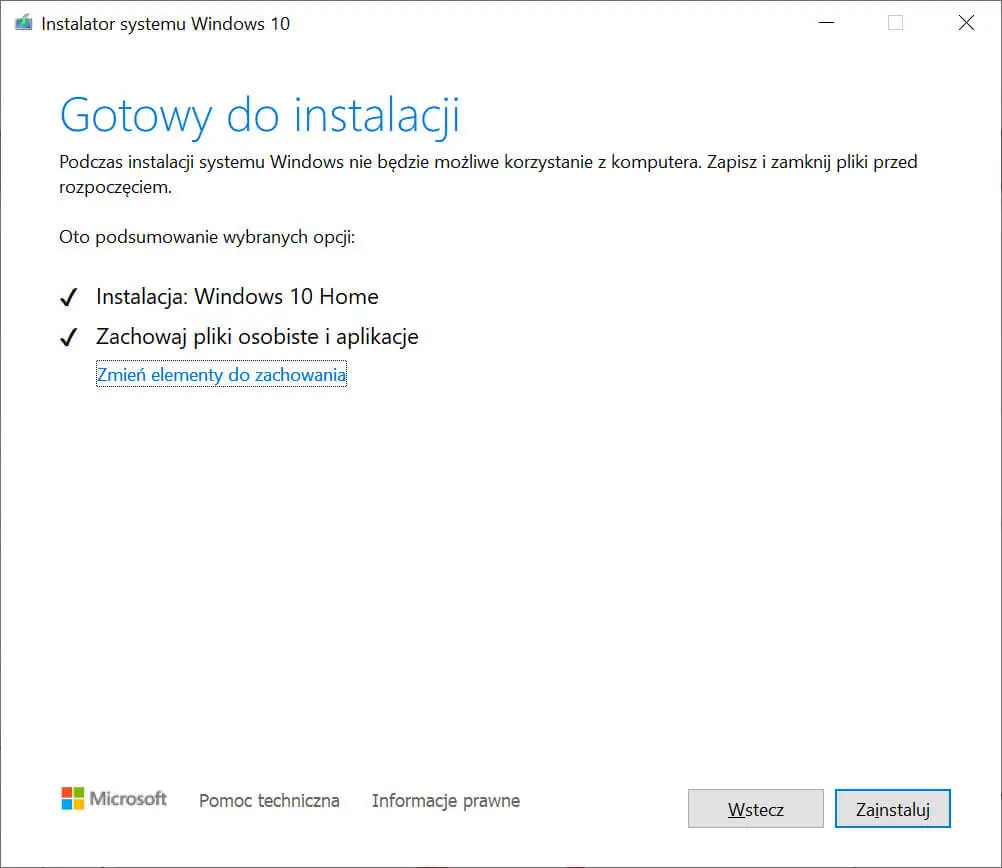Click the colorful Microsoft four-square logo
The height and width of the screenshot is (868, 1002).
pyautogui.click(x=73, y=799)
